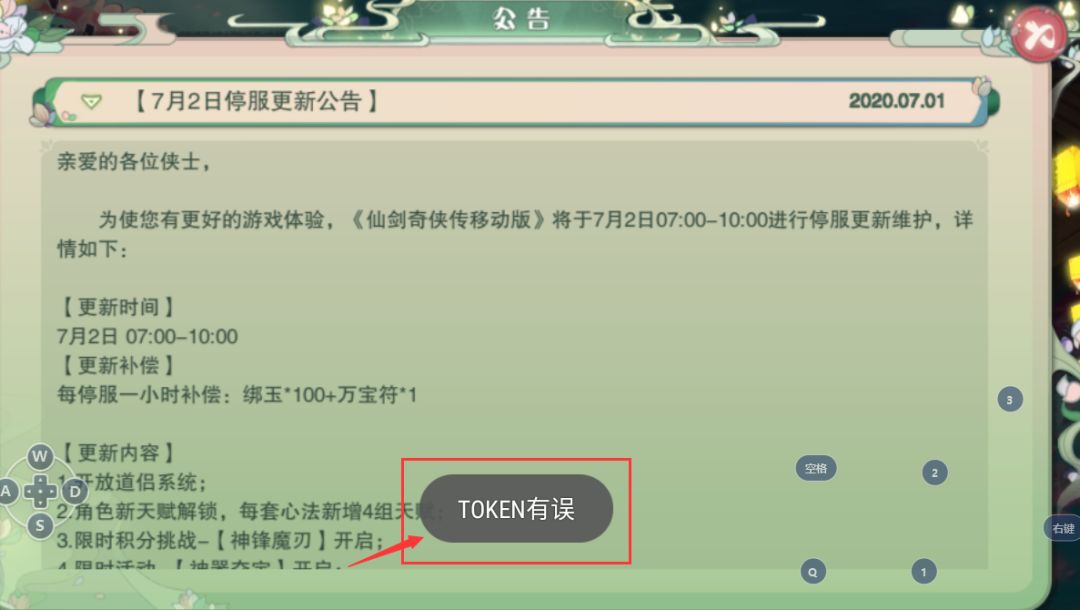
Task: Collapse the 7月2日停服更新公告 entry arrow
Action: click(x=91, y=103)
